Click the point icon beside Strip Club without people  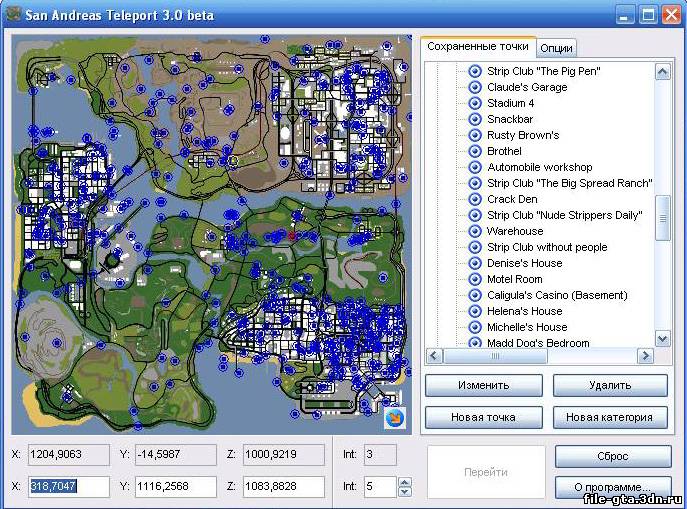pyautogui.click(x=475, y=247)
